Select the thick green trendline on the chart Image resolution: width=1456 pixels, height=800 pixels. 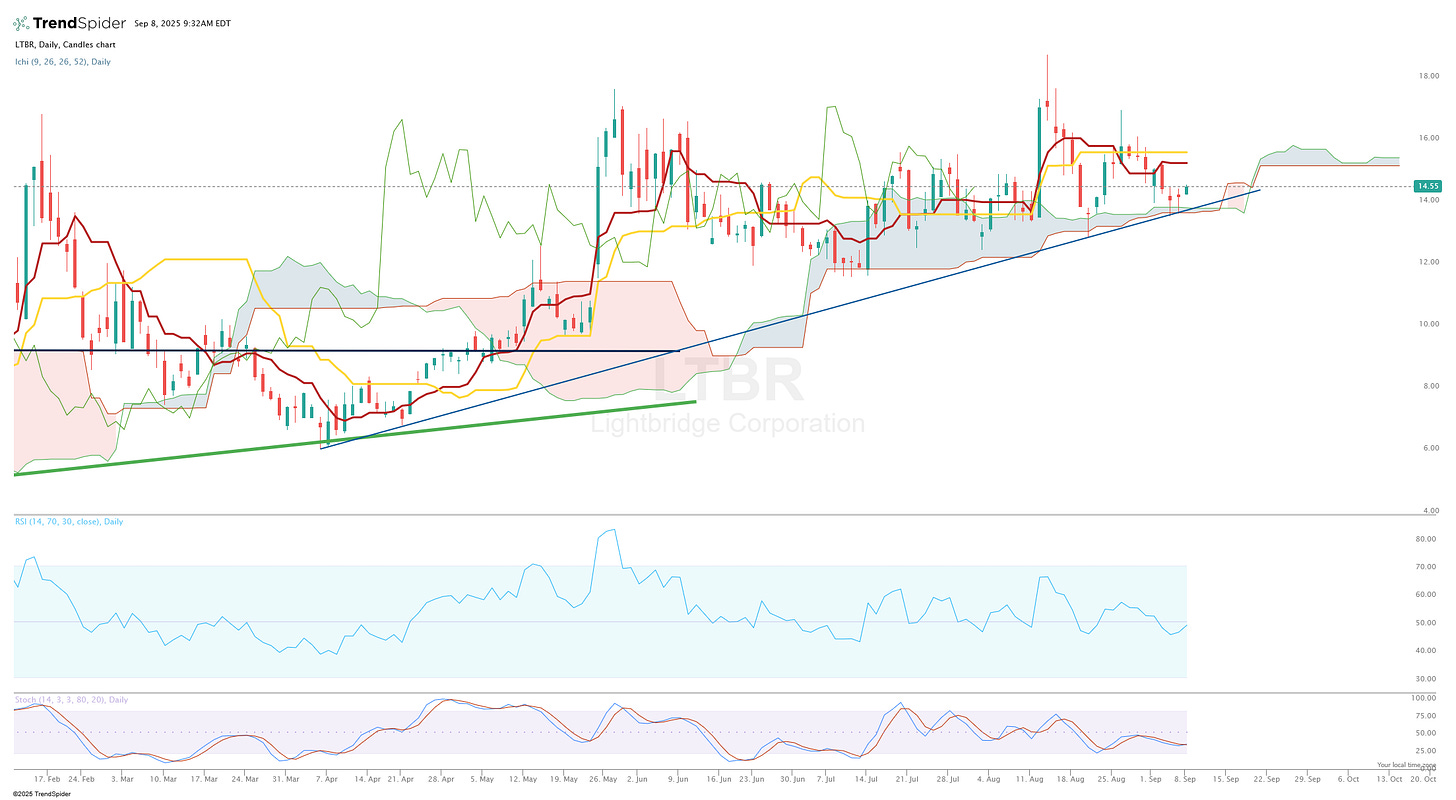pos(355,438)
